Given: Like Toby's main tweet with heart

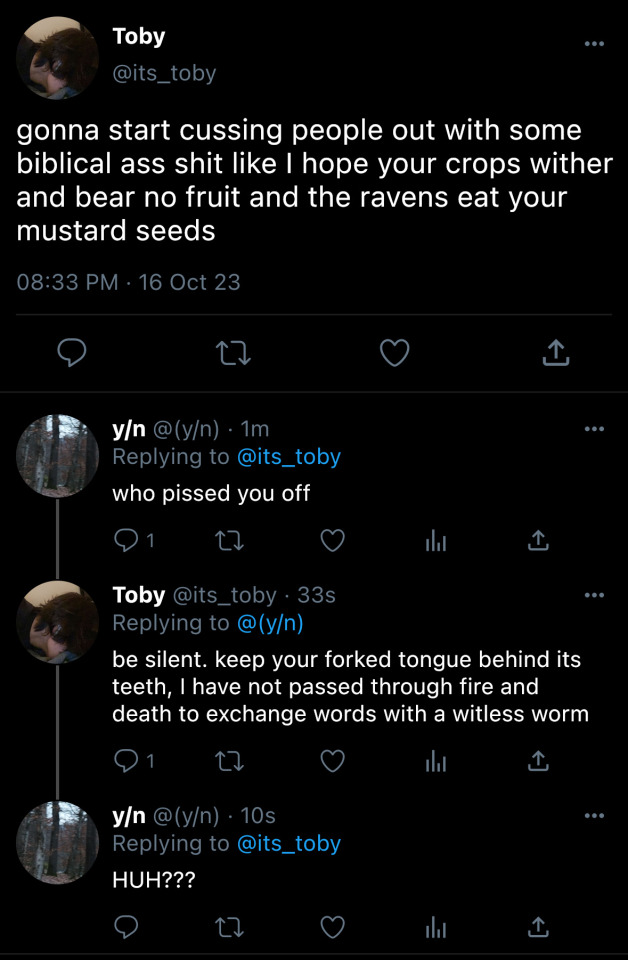Looking at the screenshot, I should click(x=396, y=353).
